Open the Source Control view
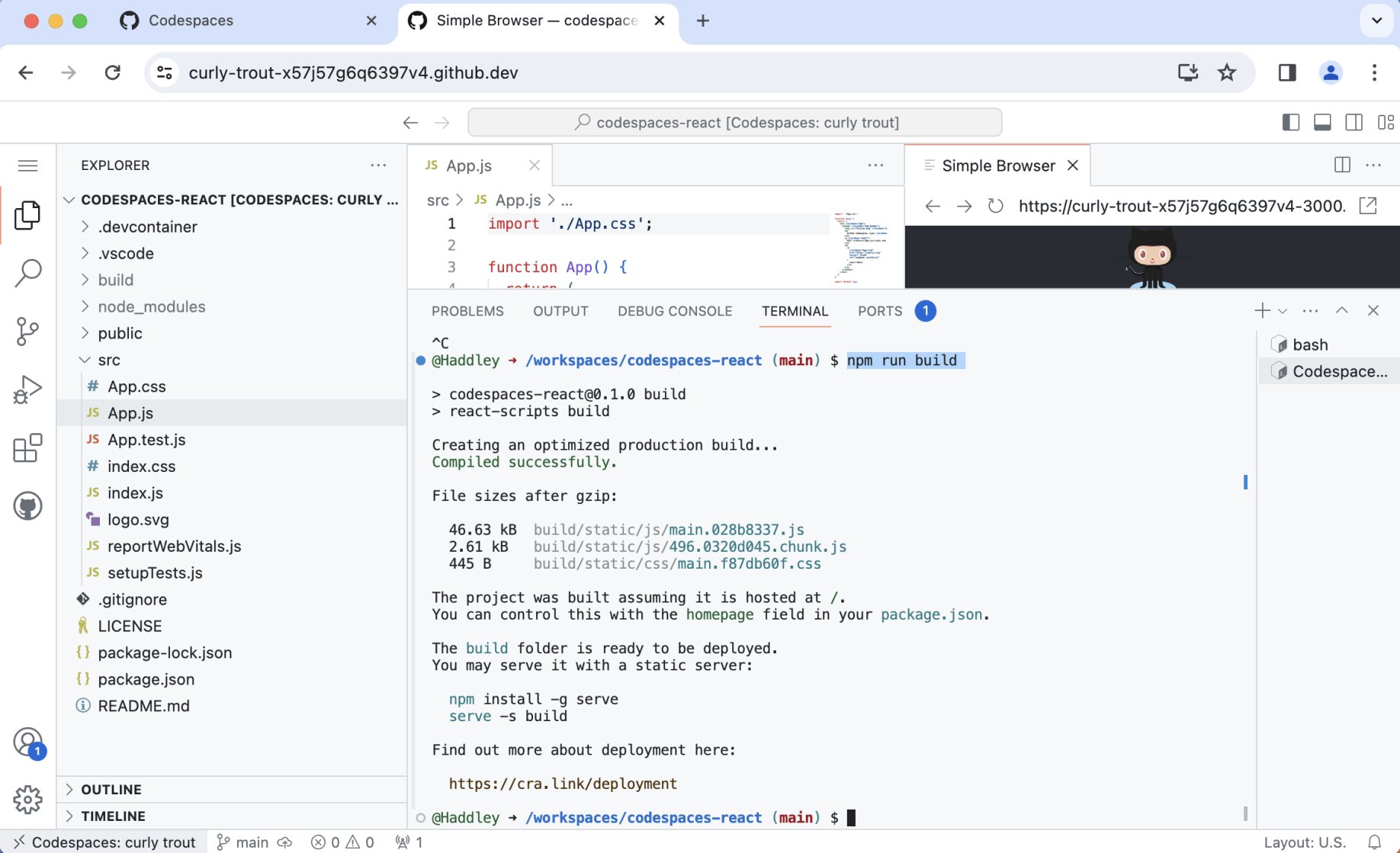Screen dimensions: 1400x853 pyautogui.click(x=28, y=331)
